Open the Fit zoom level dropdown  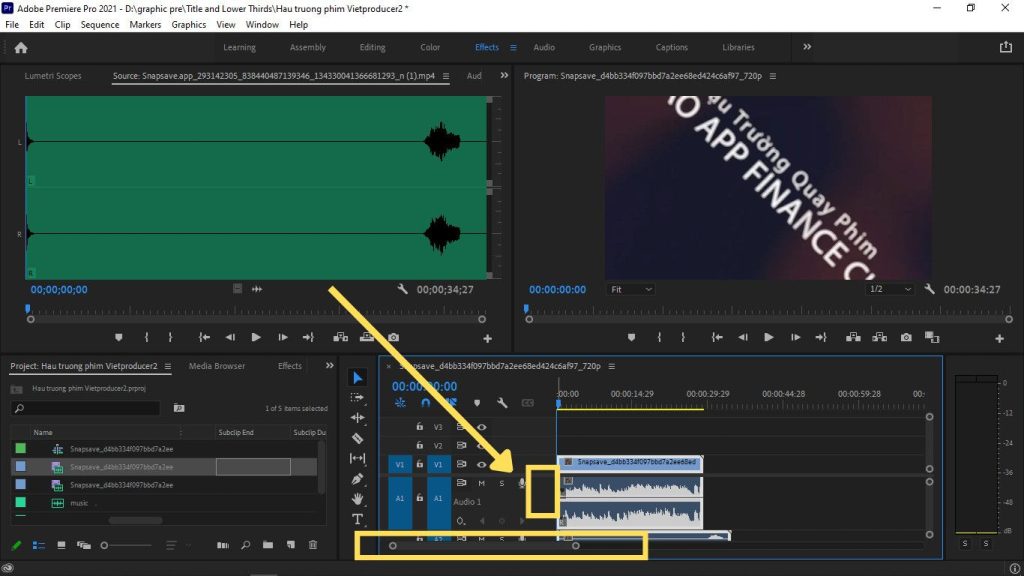pos(631,289)
